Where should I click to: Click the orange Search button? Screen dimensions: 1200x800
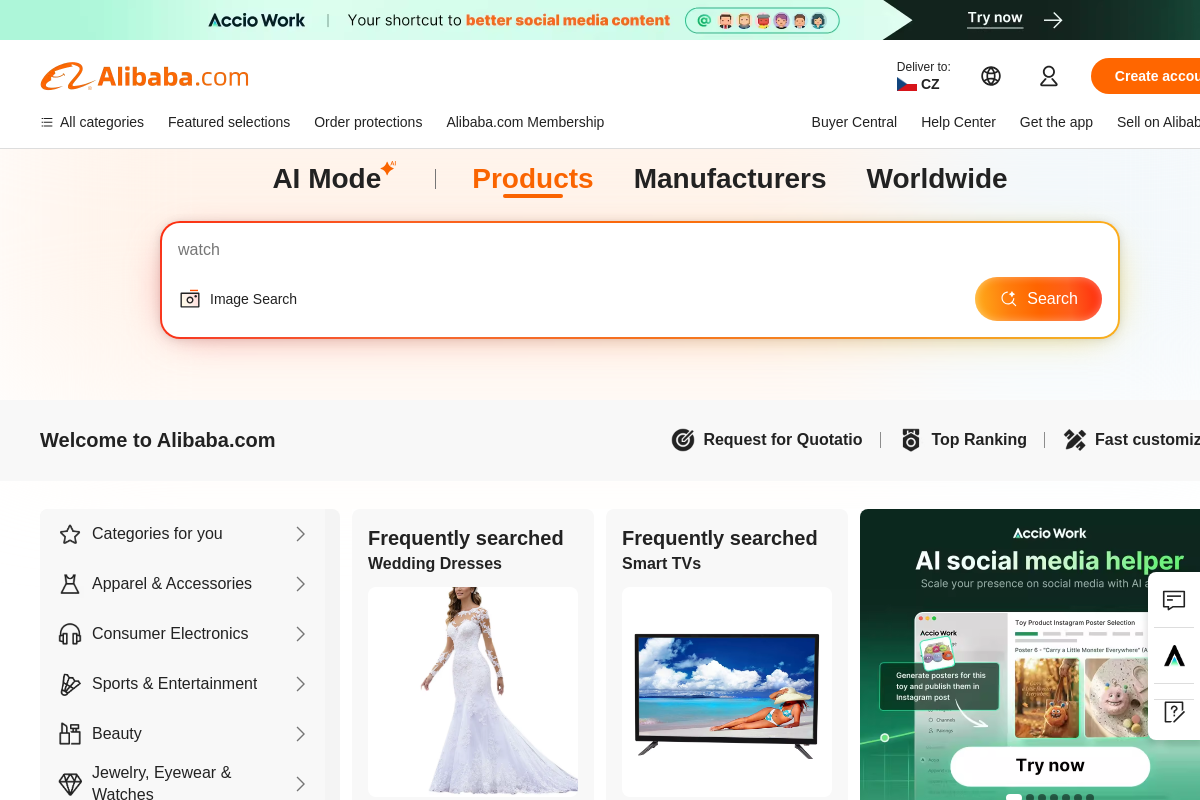coord(1038,299)
